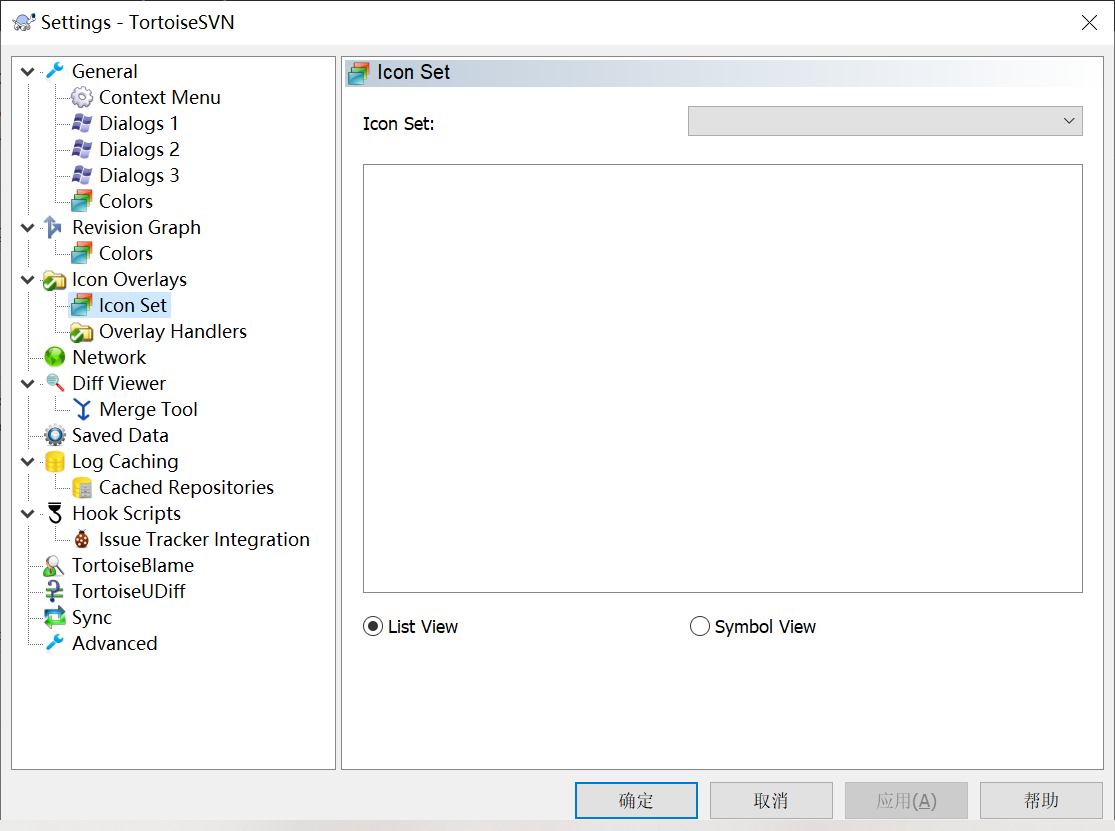The height and width of the screenshot is (831, 1115).
Task: Click the Dialogs 3 label
Action: pos(139,175)
